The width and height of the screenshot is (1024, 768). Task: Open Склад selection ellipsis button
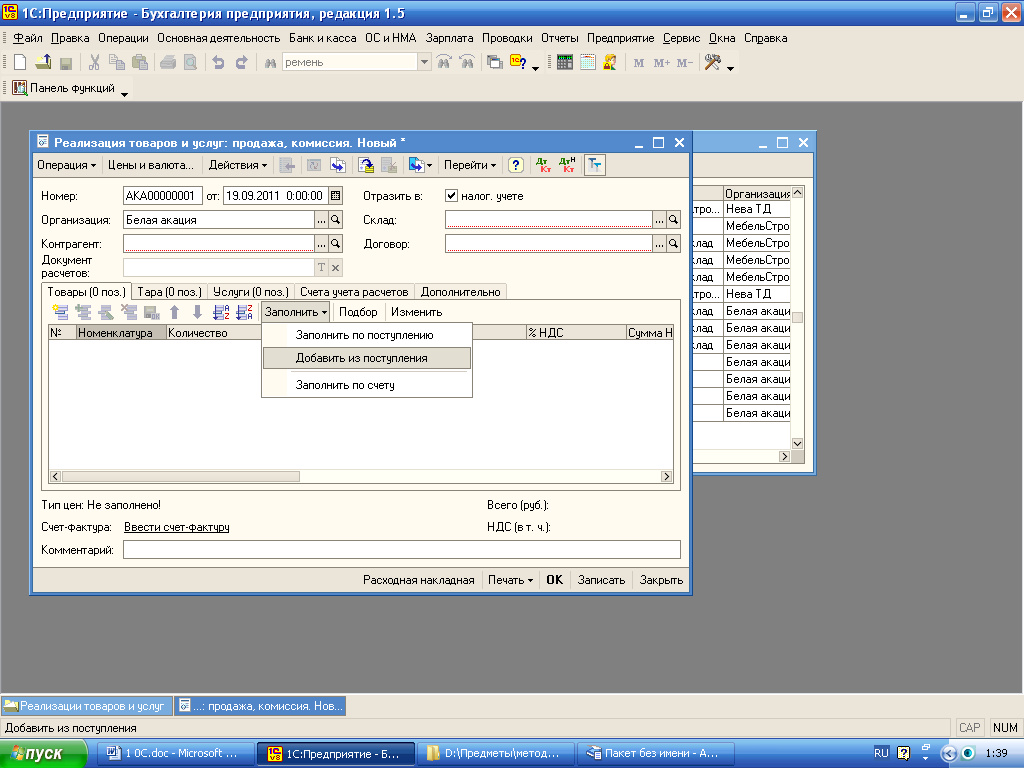click(x=660, y=220)
